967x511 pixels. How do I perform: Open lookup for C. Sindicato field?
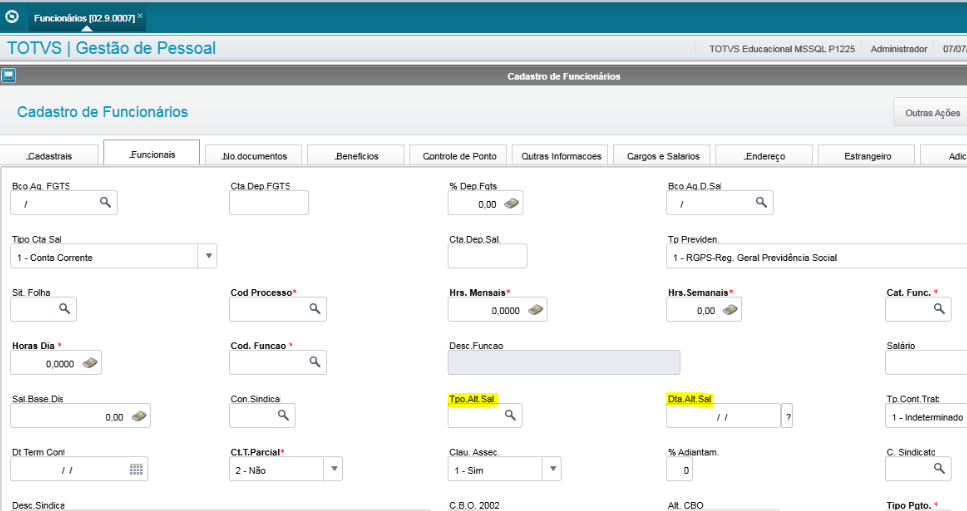939,468
